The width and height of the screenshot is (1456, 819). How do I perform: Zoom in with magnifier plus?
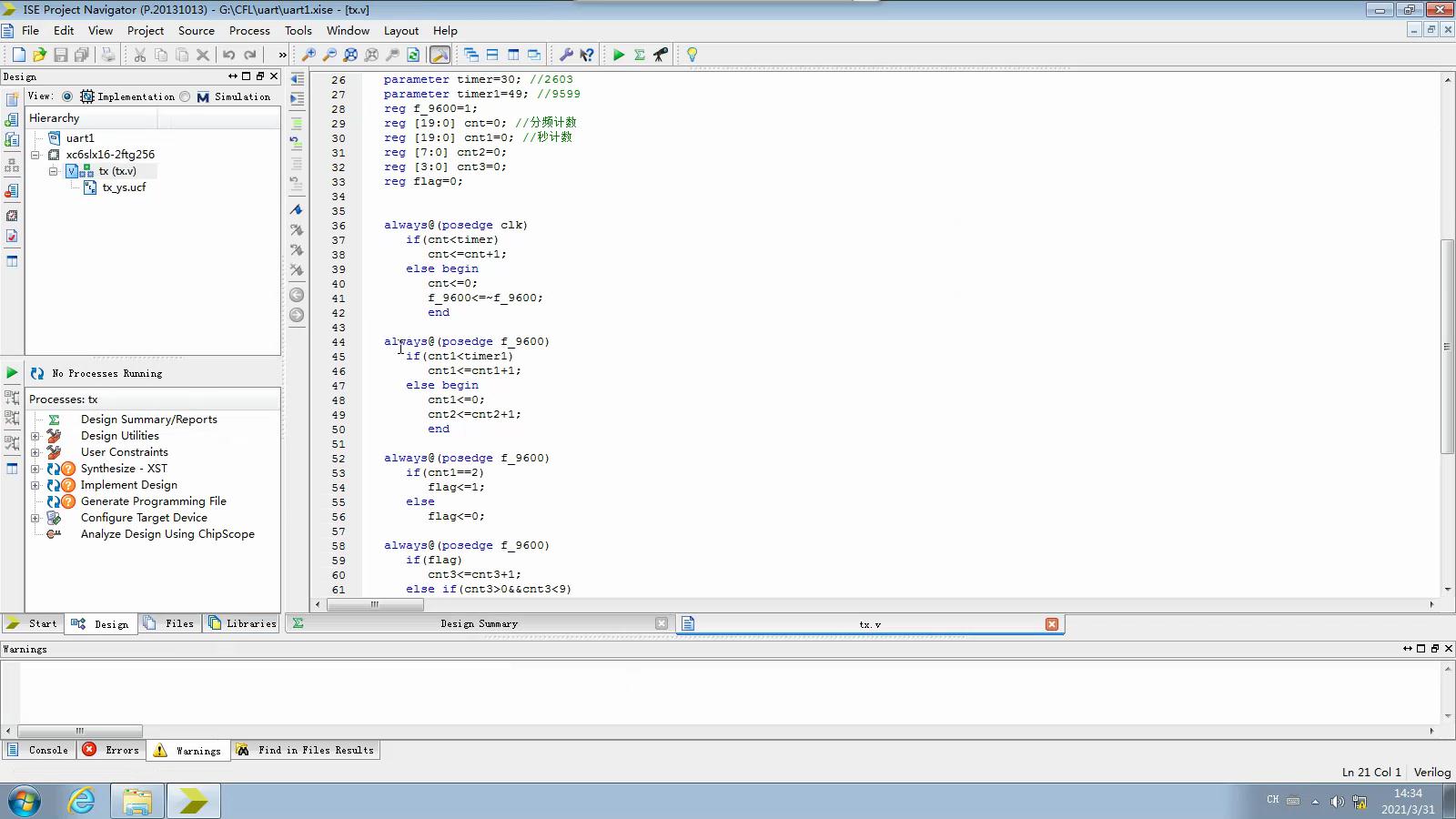[x=308, y=55]
